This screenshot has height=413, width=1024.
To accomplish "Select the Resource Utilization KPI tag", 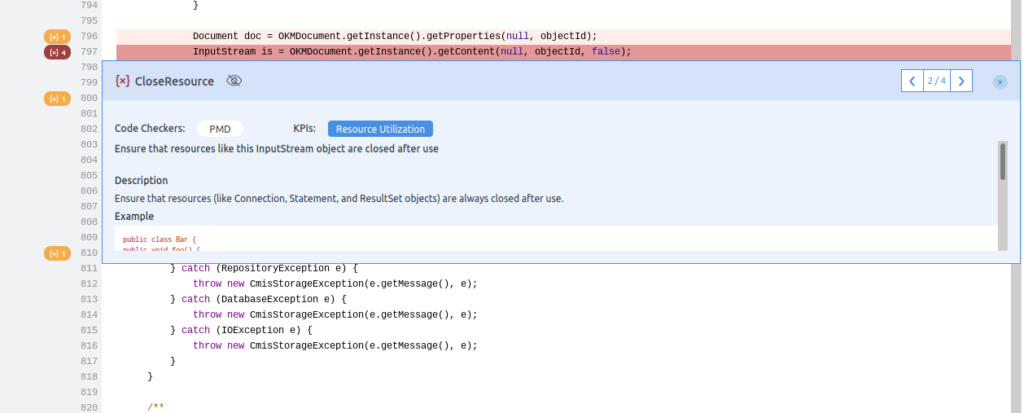I will [380, 129].
